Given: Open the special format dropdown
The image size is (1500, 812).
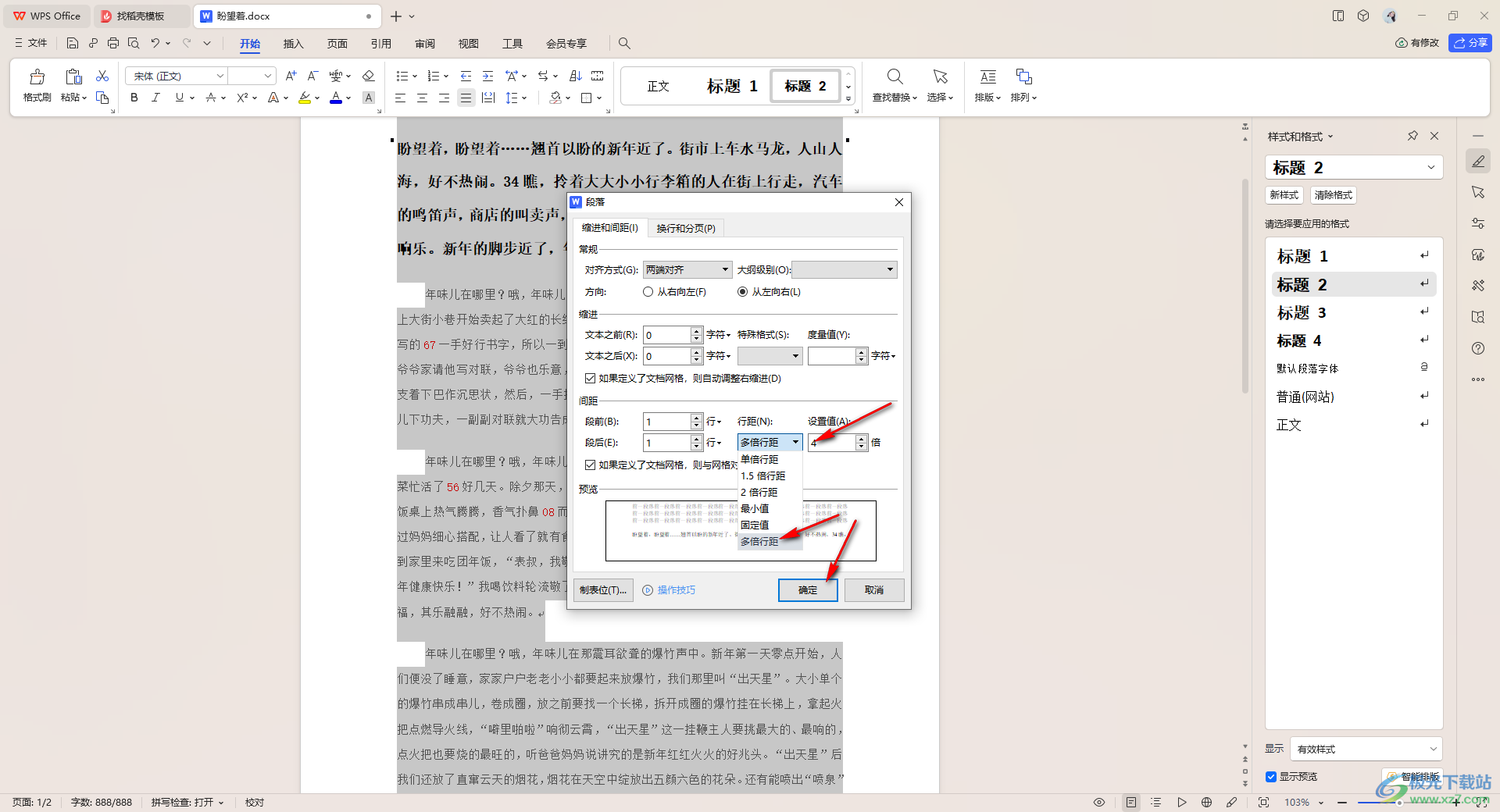Looking at the screenshot, I should click(x=770, y=356).
